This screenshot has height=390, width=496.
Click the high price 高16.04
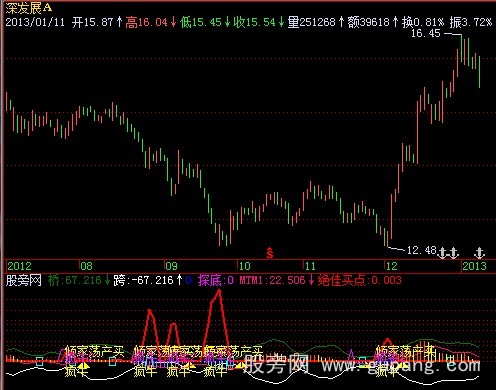pyautogui.click(x=146, y=22)
